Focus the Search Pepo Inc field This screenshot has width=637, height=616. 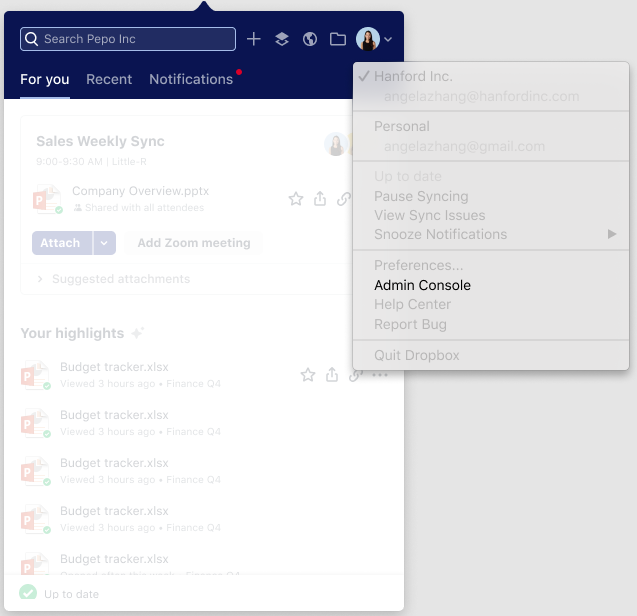click(x=128, y=39)
